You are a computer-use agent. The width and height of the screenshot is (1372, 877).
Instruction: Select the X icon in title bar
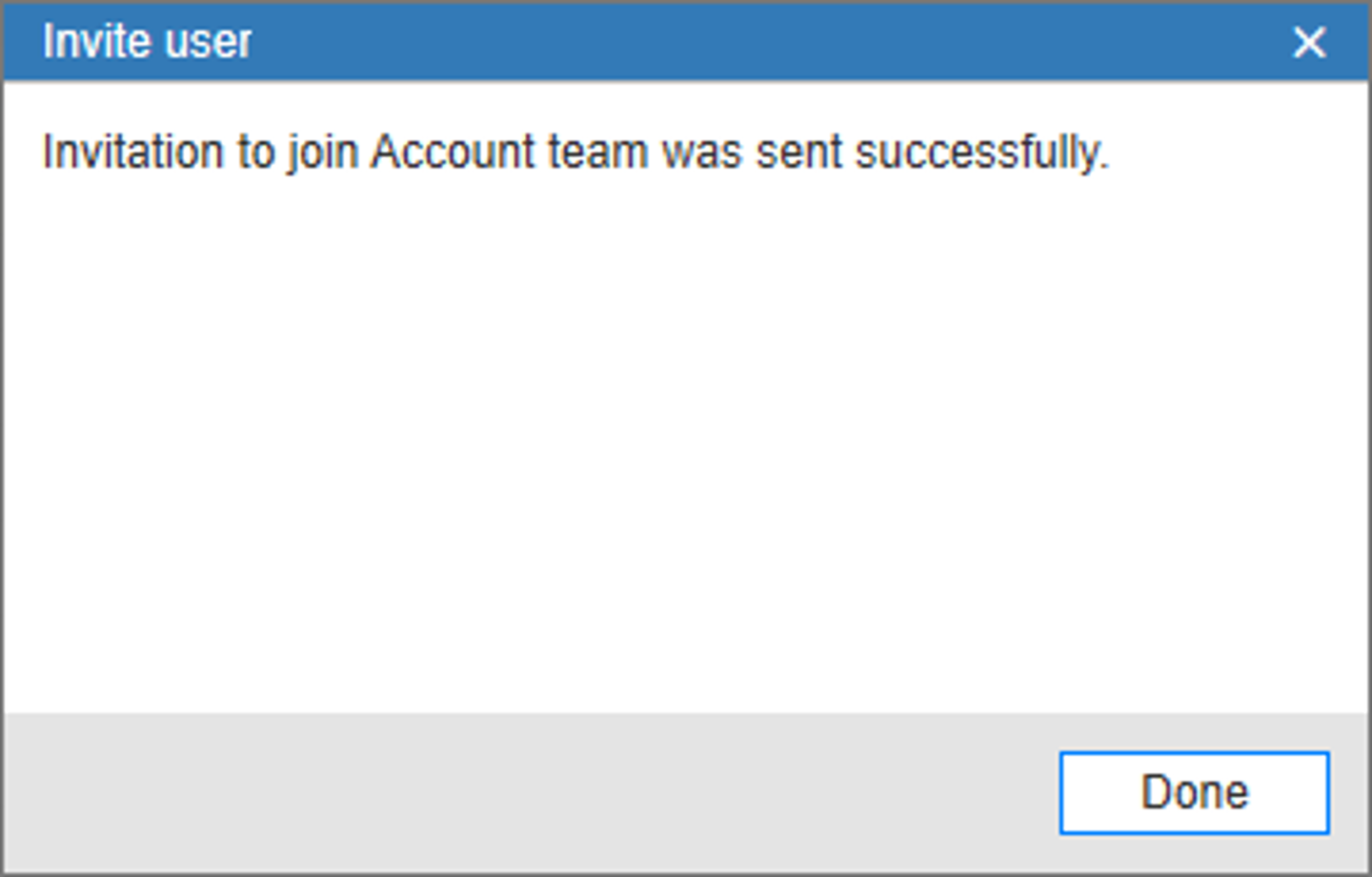(x=1309, y=42)
